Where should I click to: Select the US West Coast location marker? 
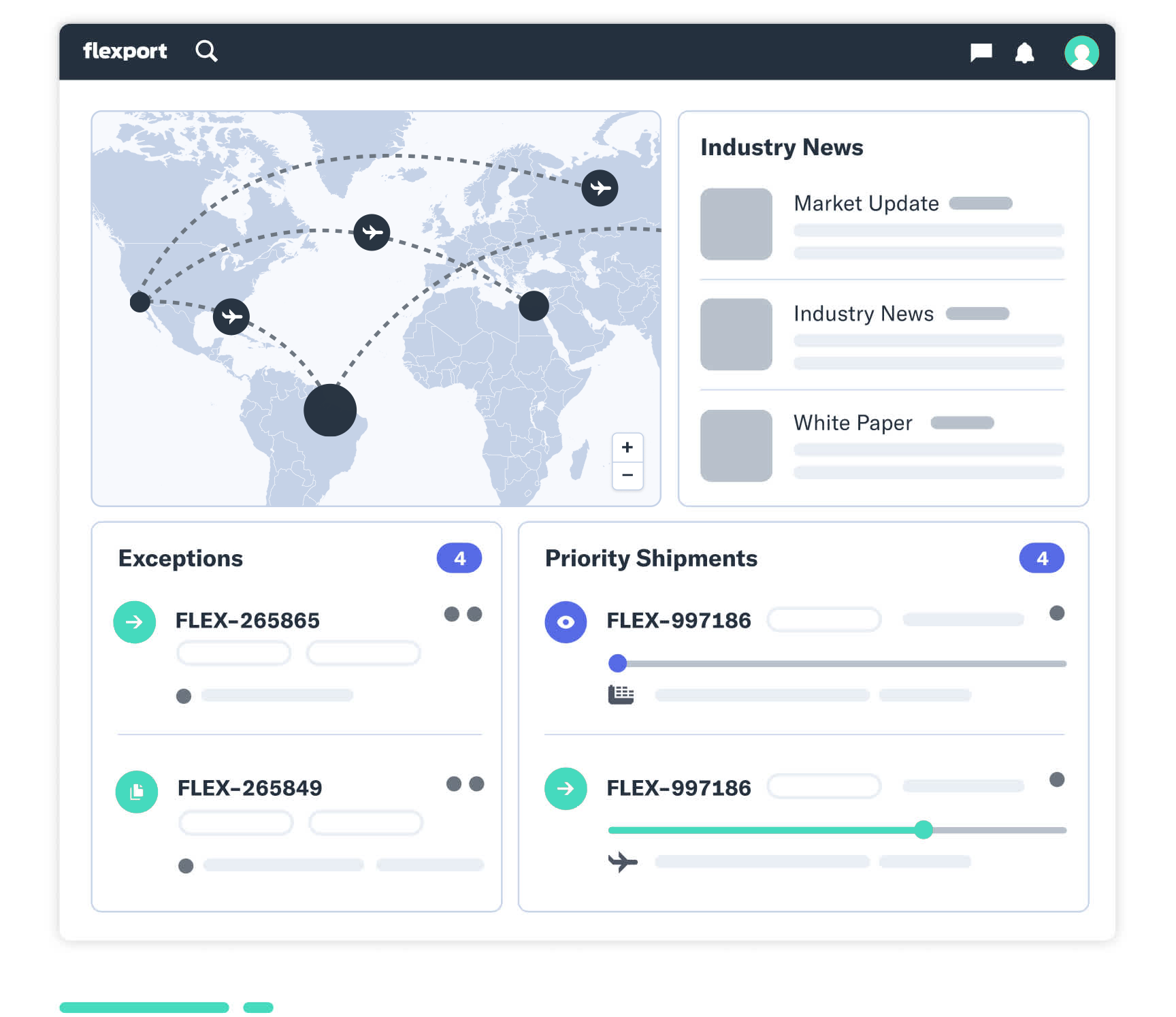[x=140, y=302]
